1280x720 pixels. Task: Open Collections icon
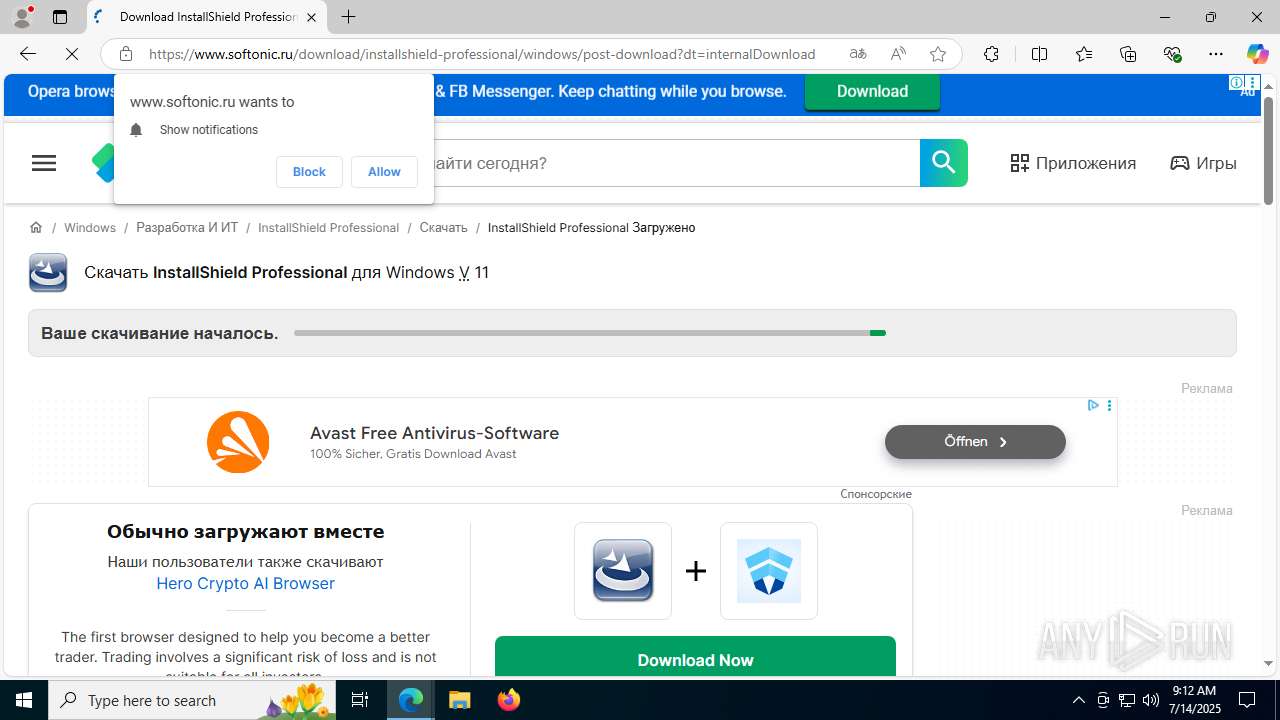coord(1128,54)
